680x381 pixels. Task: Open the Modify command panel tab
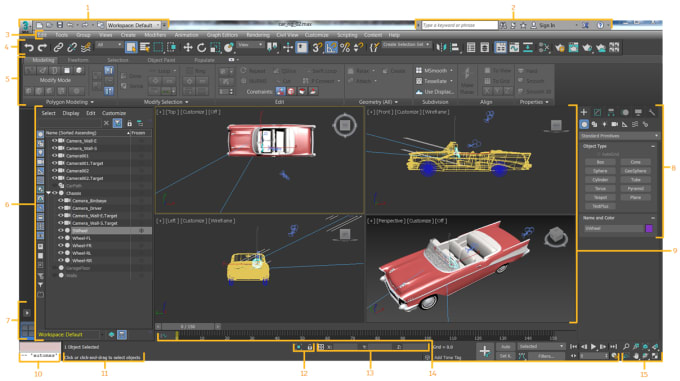click(x=597, y=112)
